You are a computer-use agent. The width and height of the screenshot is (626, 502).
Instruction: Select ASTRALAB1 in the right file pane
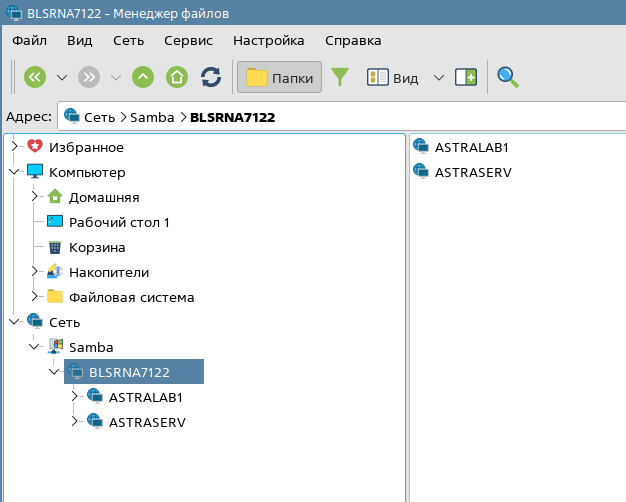tap(471, 148)
